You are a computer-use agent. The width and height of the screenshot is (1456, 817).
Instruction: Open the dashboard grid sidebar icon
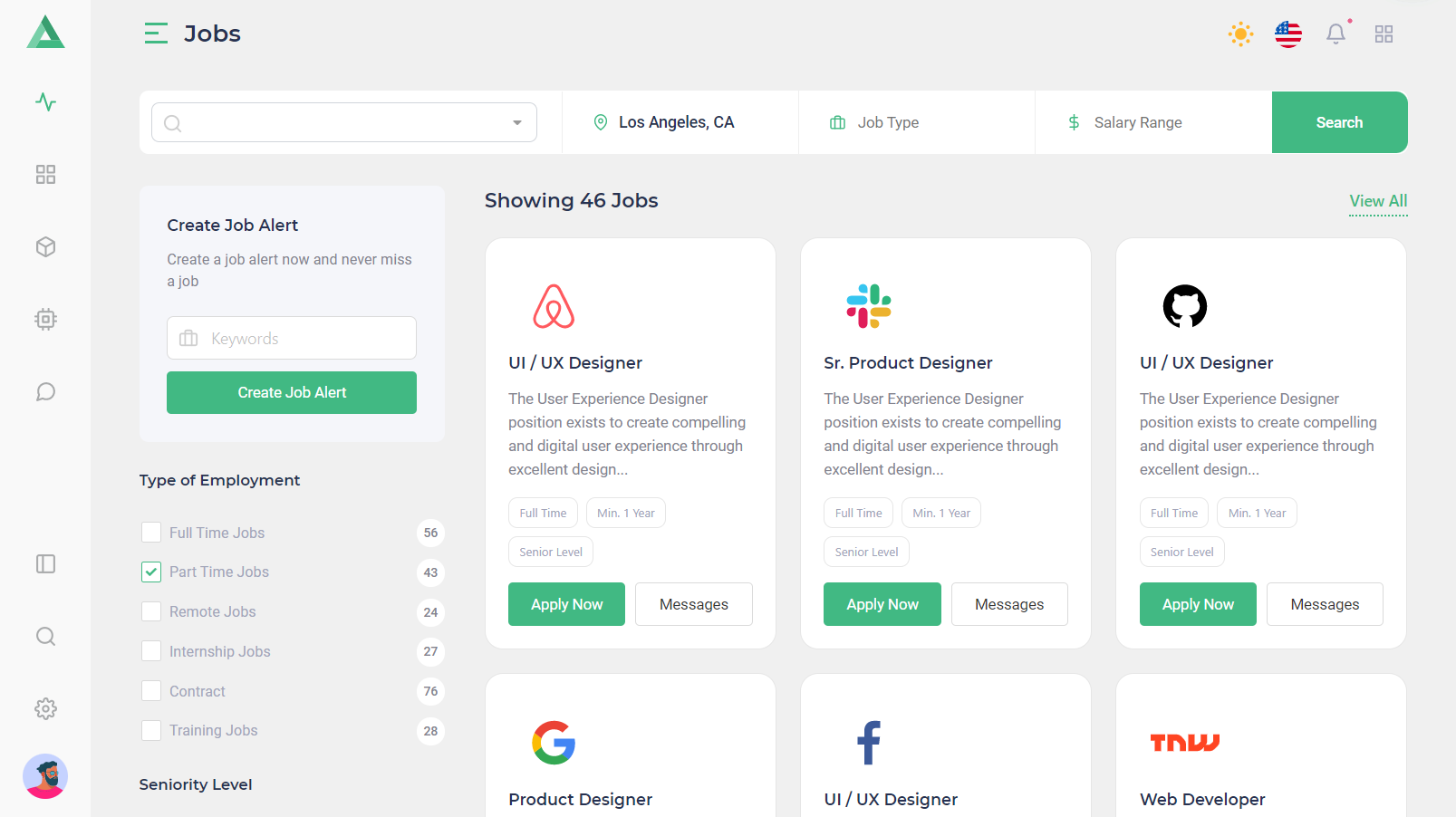coord(45,174)
